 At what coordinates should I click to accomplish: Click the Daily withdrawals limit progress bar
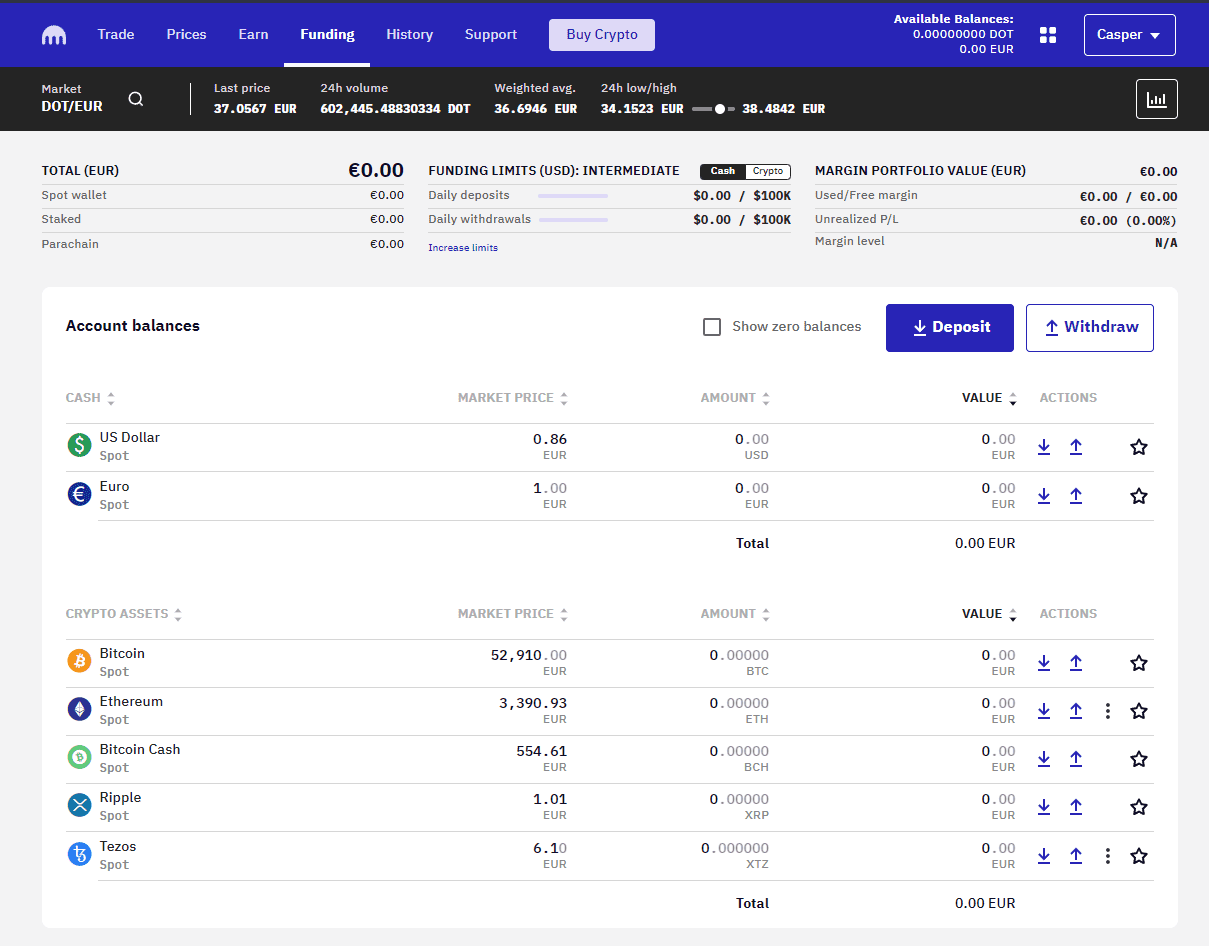573,220
